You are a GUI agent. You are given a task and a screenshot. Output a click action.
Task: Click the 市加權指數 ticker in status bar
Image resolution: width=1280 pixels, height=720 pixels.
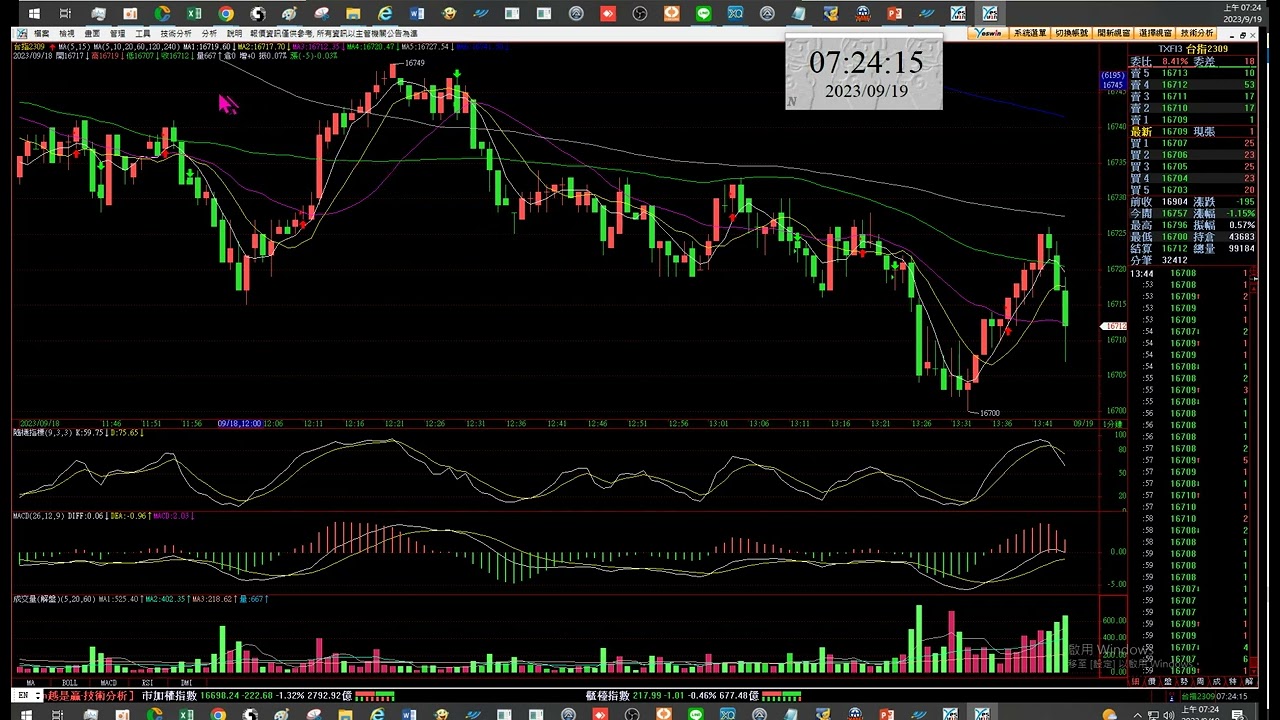(169, 696)
